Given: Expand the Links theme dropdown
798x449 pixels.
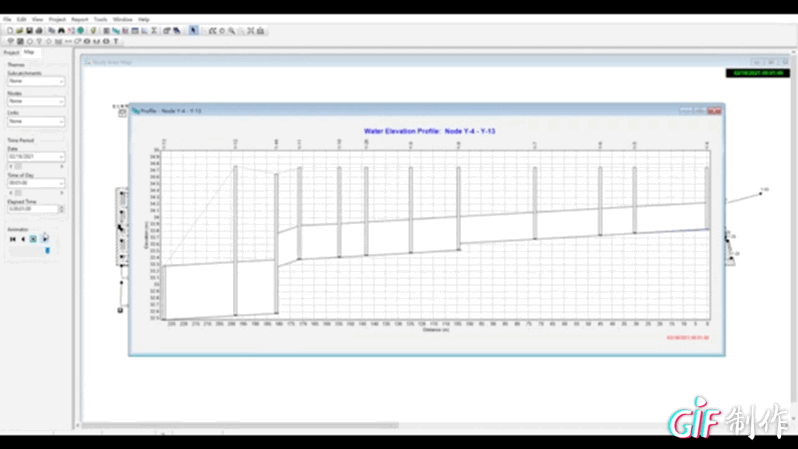Looking at the screenshot, I should [61, 121].
